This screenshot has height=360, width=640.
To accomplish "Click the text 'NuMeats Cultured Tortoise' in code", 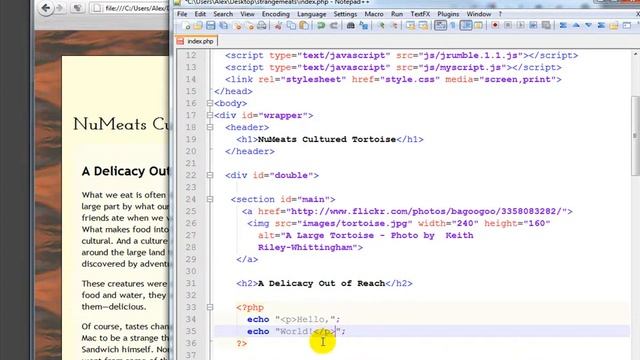I will (327, 140).
